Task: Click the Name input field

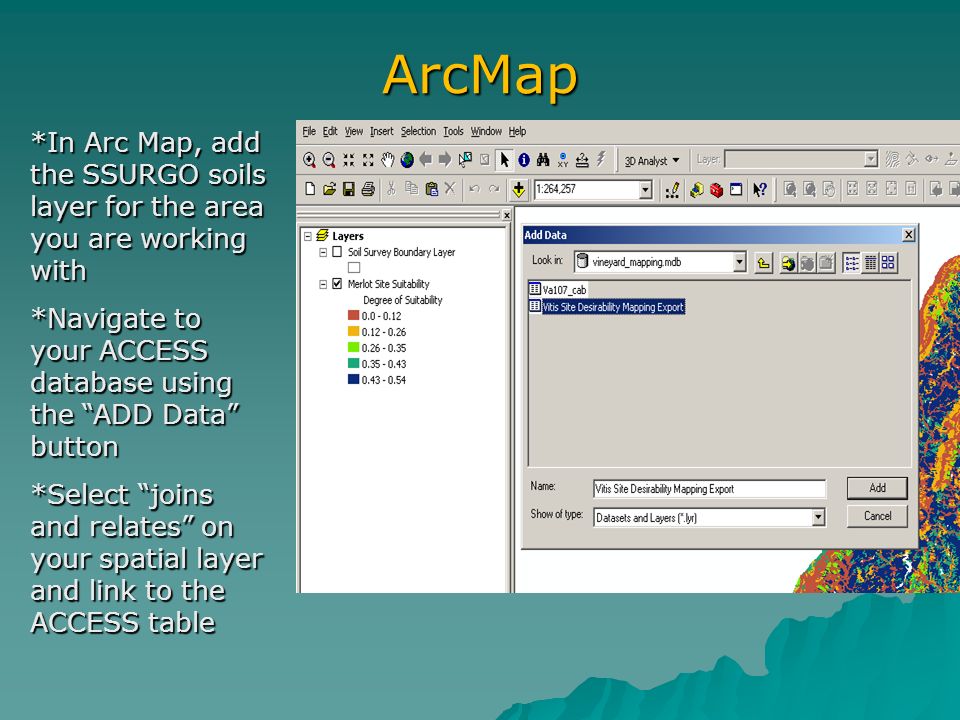Action: [x=709, y=489]
